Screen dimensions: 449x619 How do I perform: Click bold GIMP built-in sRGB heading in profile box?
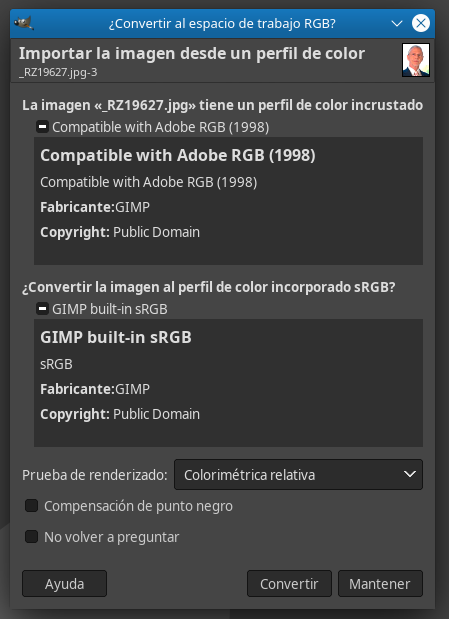[116, 338]
